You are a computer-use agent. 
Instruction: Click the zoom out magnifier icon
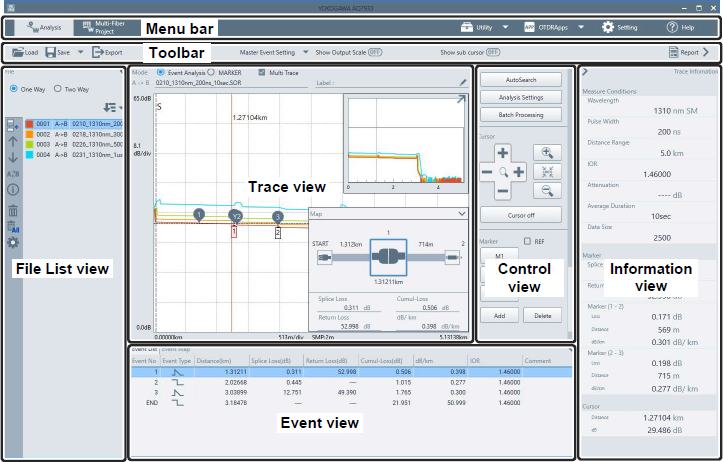point(547,191)
